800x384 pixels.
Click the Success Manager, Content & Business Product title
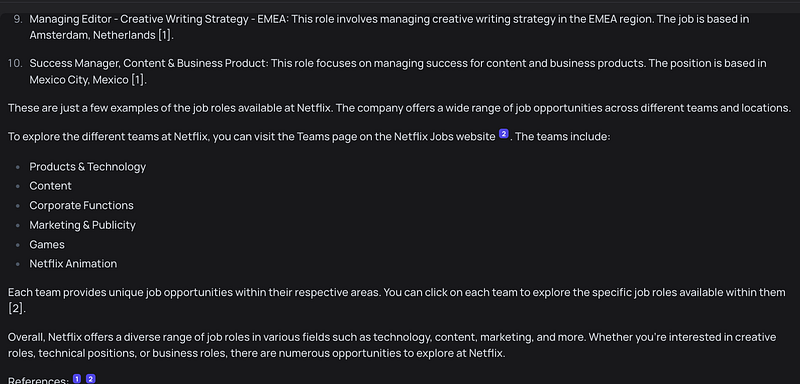tap(148, 63)
